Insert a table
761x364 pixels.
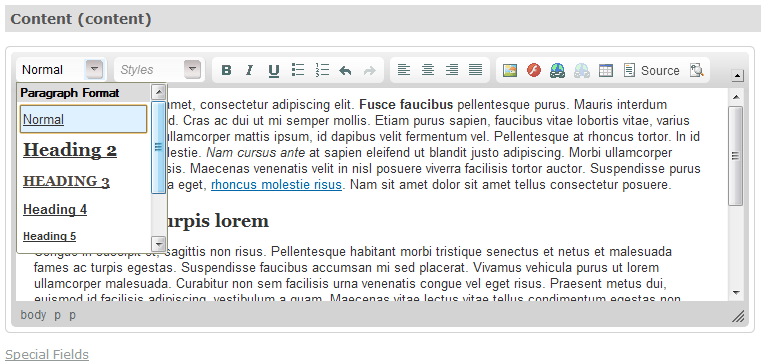[606, 70]
